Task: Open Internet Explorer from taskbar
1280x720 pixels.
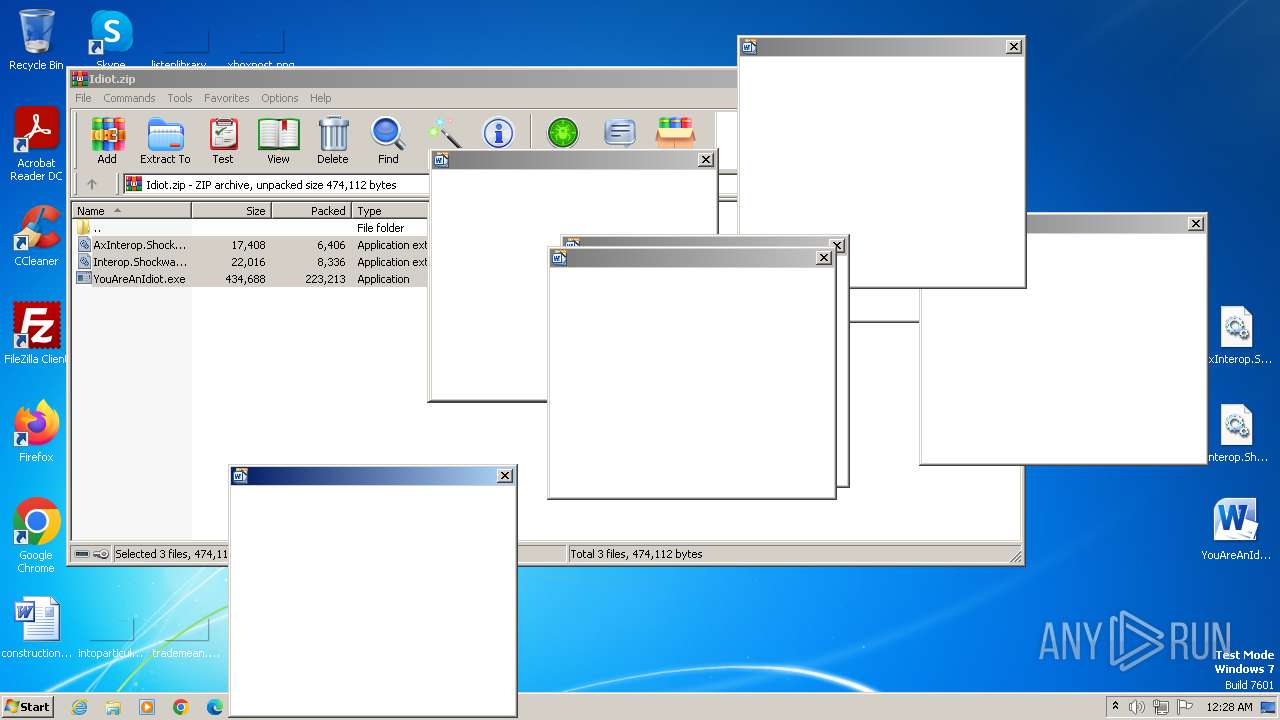Action: (79, 707)
